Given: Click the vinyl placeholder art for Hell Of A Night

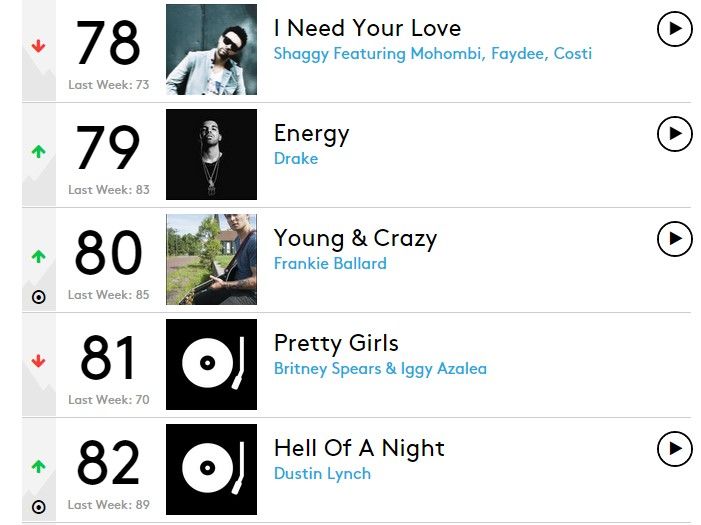Looking at the screenshot, I should tap(211, 469).
